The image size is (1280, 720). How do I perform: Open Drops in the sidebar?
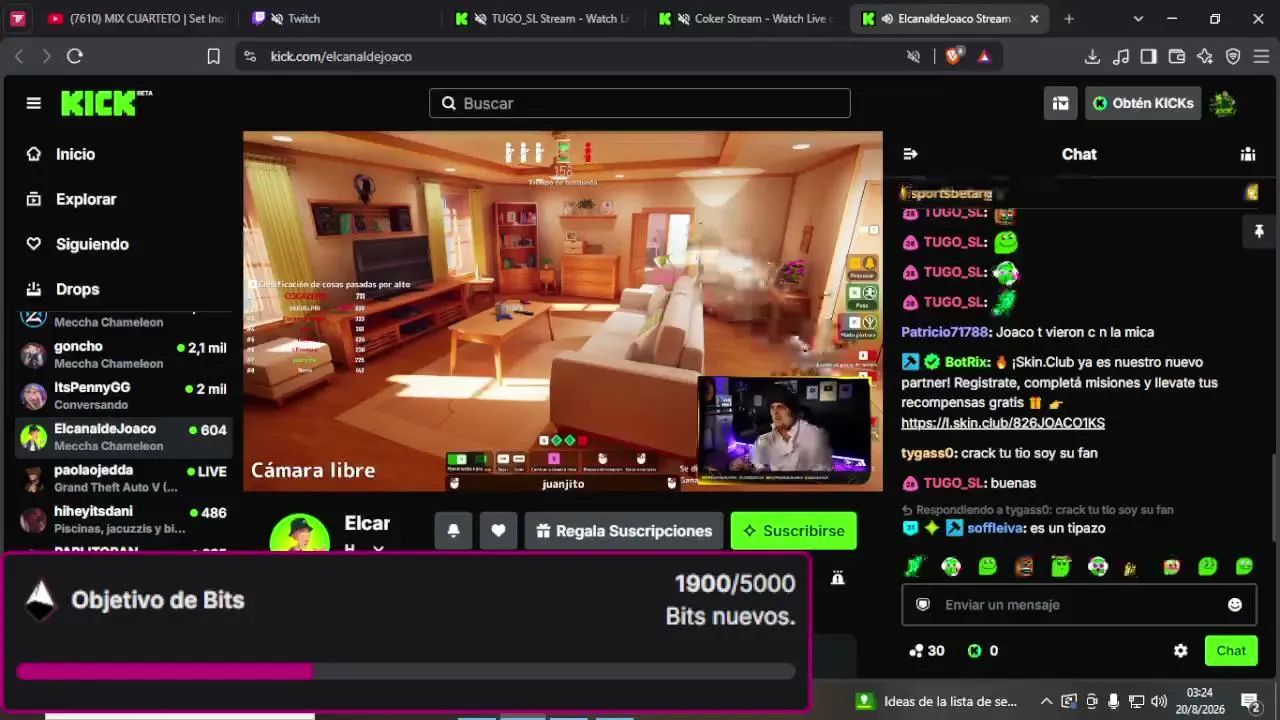77,289
